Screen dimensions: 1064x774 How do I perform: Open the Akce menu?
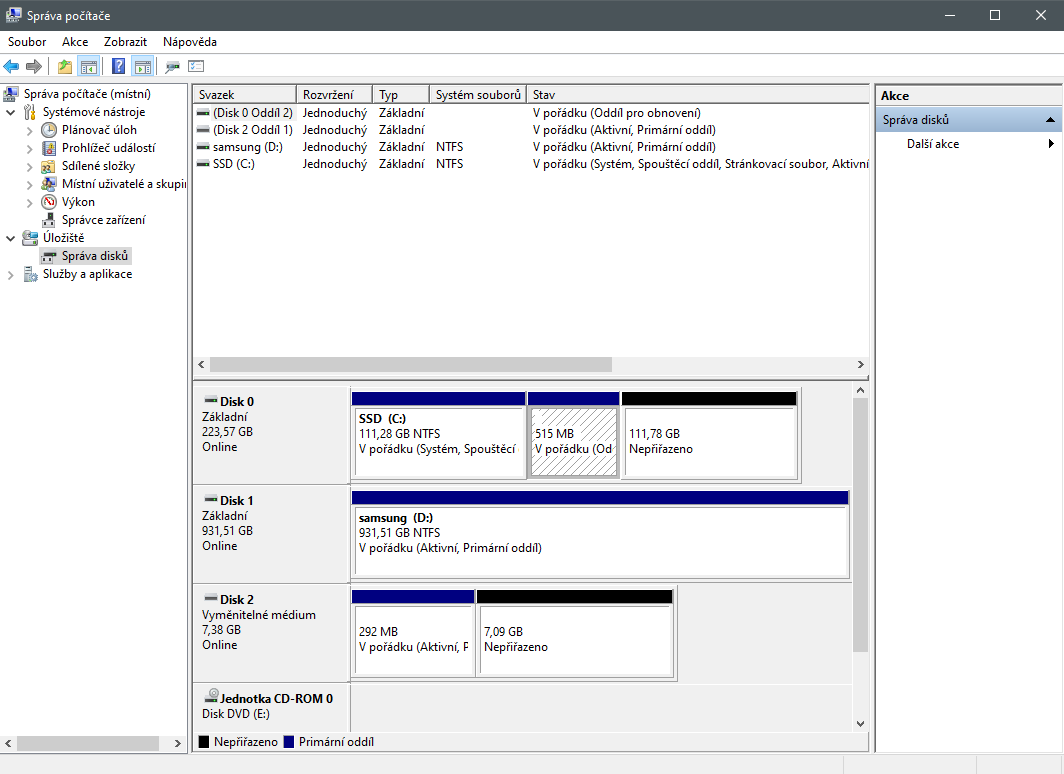[x=75, y=42]
